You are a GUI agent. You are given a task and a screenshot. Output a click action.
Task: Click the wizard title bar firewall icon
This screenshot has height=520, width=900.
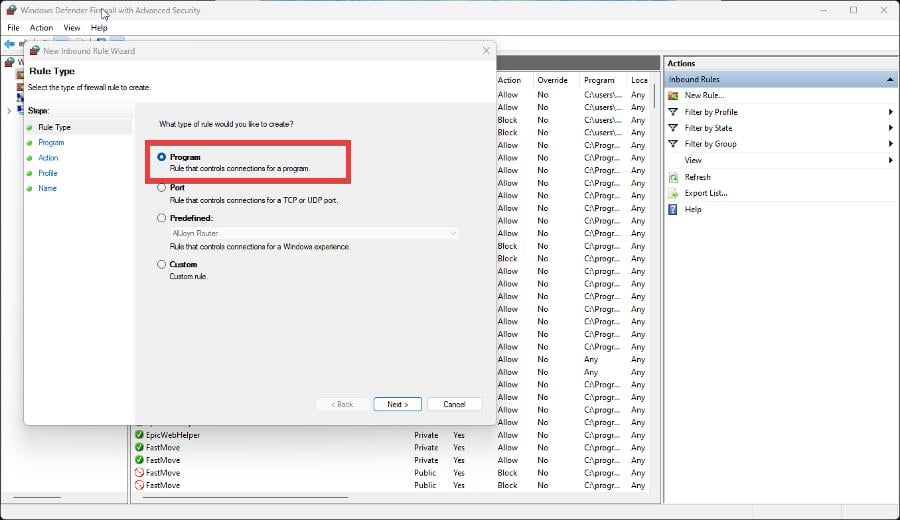pyautogui.click(x=34, y=51)
